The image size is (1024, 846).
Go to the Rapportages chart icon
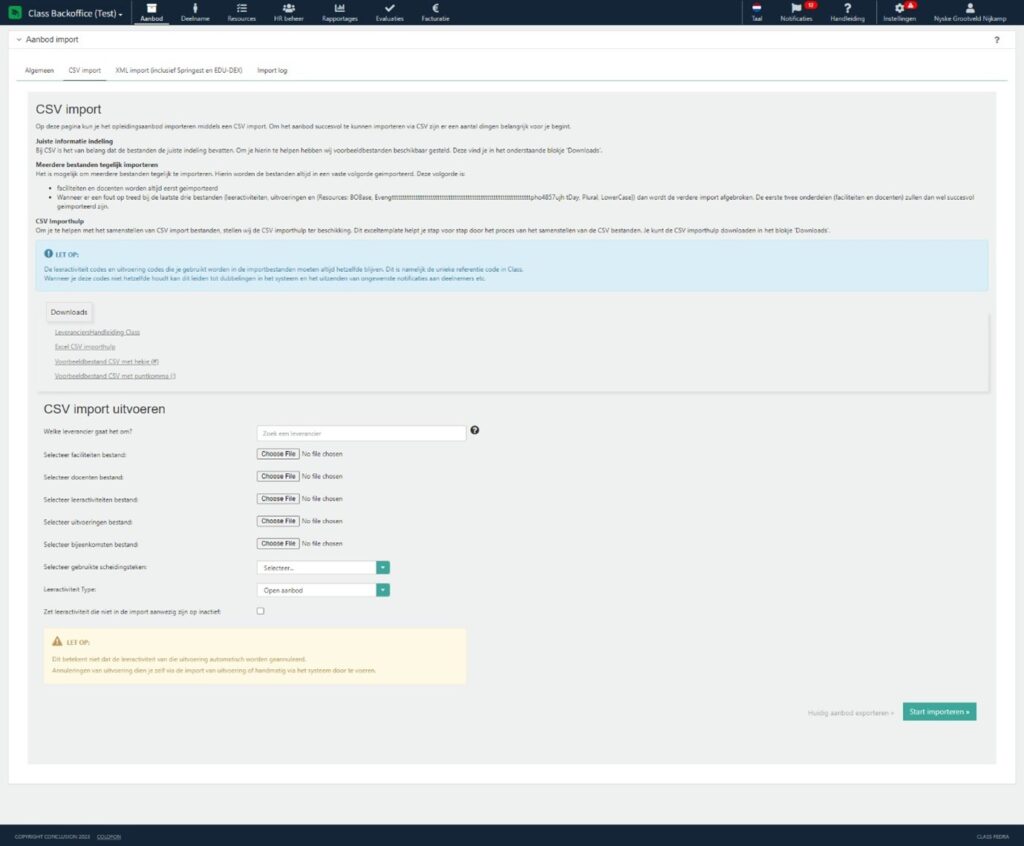340,9
